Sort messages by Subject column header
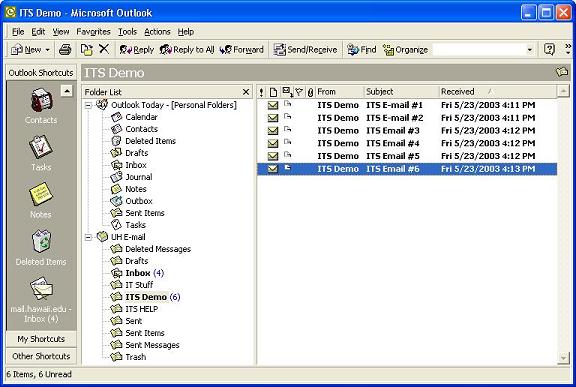The height and width of the screenshot is (387, 576). pyautogui.click(x=402, y=92)
